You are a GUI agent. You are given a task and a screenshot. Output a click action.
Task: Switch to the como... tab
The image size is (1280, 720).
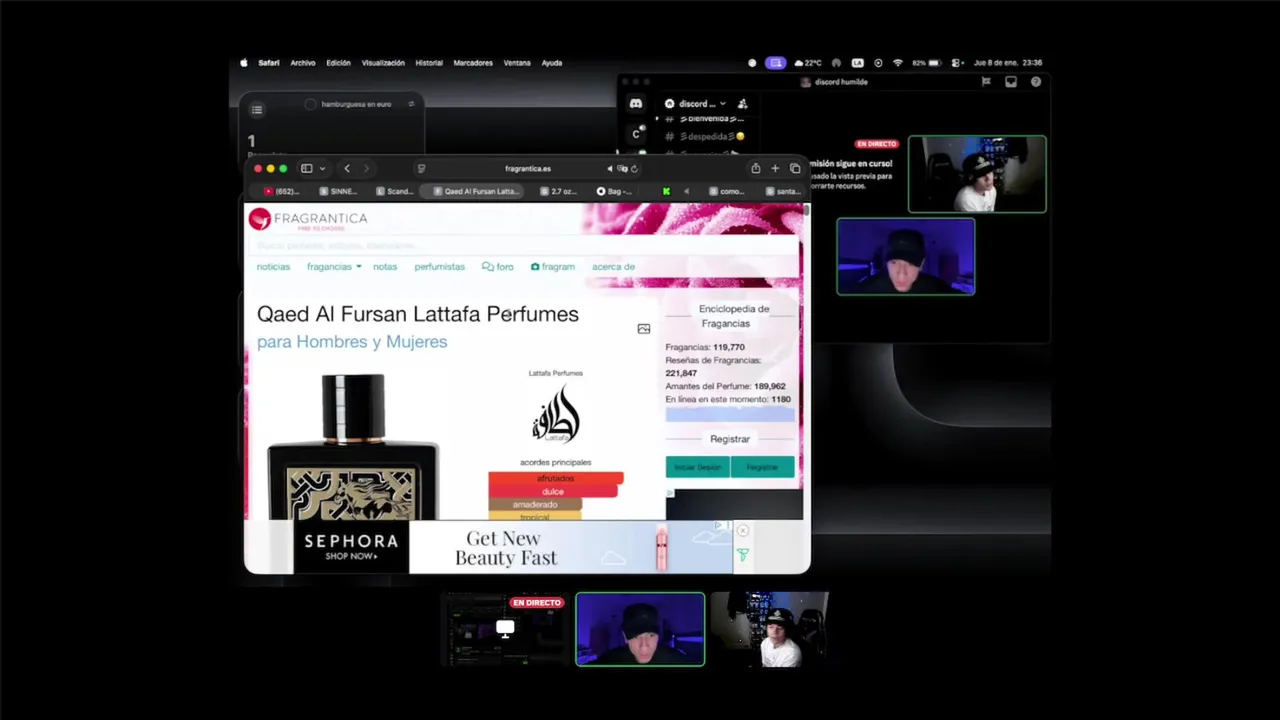pos(727,191)
